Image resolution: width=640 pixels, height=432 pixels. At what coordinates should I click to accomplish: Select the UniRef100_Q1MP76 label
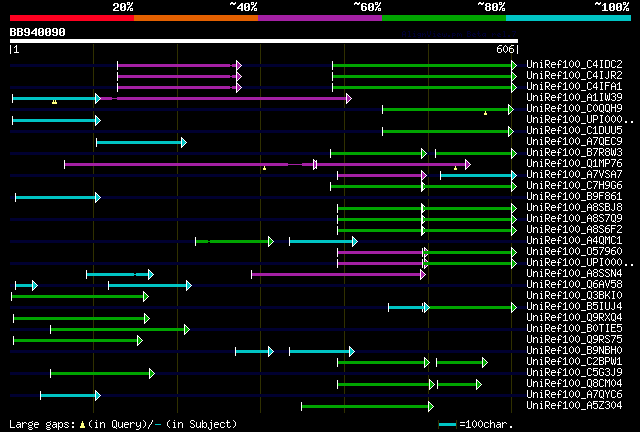coord(574,163)
